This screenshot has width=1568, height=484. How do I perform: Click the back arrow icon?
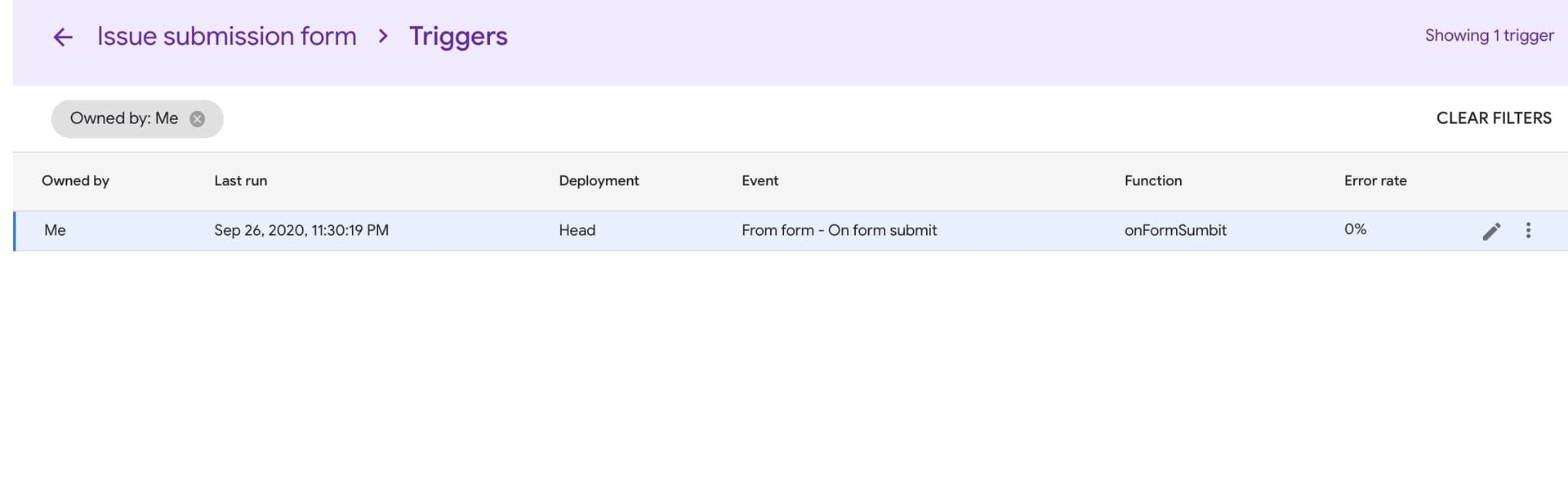pyautogui.click(x=63, y=37)
